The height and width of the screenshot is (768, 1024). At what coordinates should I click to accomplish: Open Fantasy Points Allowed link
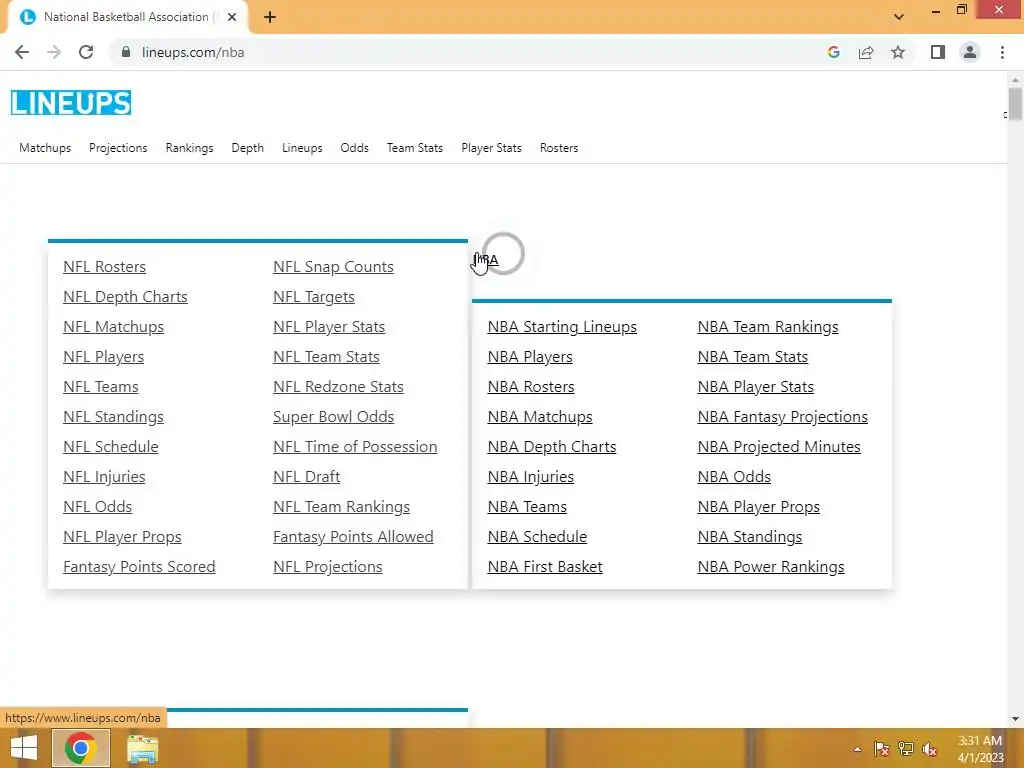(353, 537)
